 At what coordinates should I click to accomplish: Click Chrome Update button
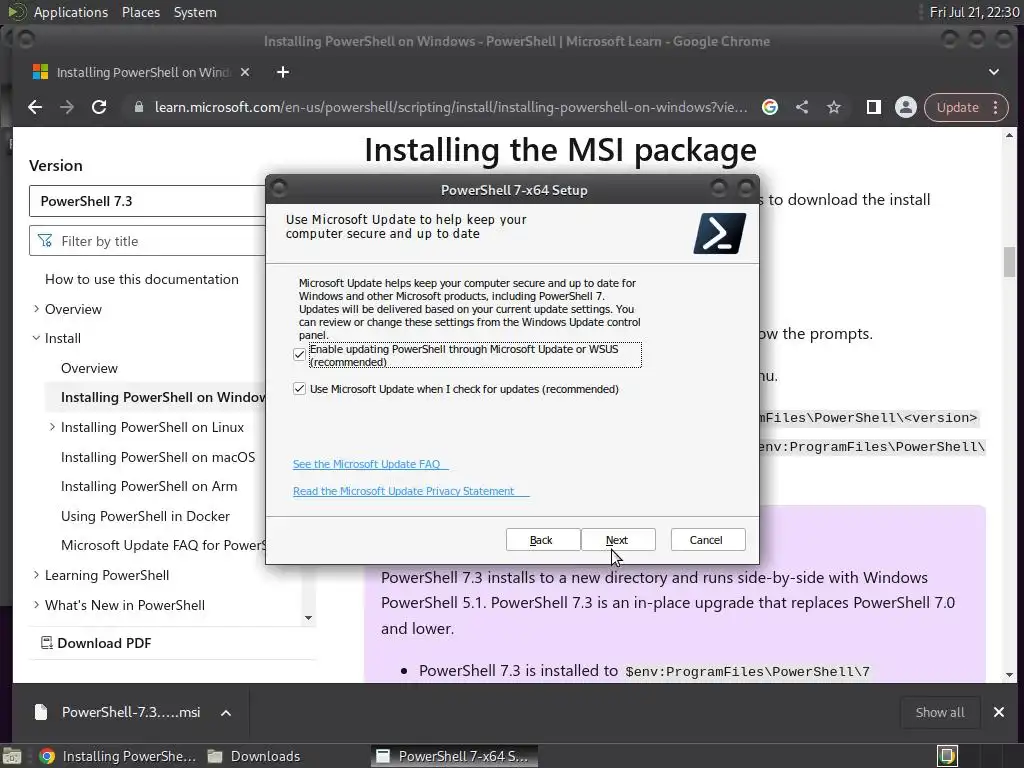(957, 107)
